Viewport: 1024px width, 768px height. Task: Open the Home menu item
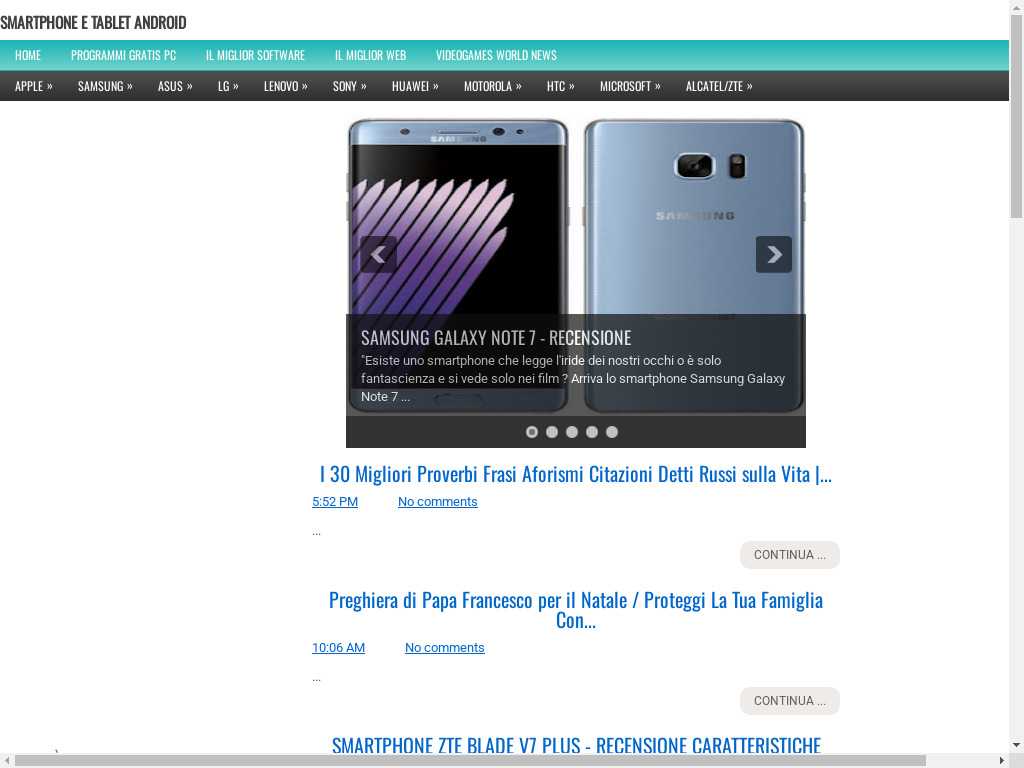(x=28, y=56)
